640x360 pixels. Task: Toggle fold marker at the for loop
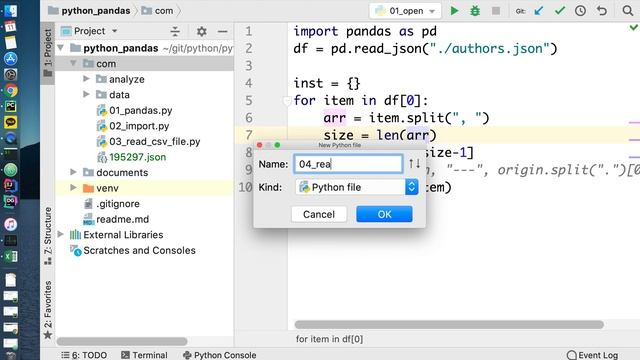[287, 100]
